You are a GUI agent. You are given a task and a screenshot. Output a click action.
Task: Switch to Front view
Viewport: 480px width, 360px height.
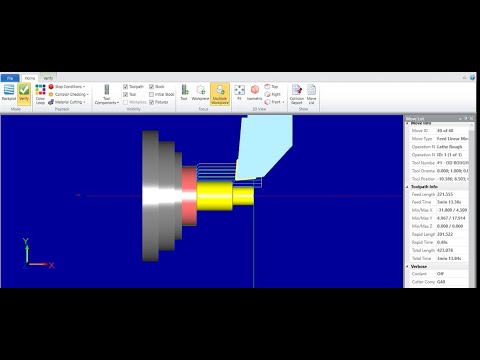pos(273,102)
